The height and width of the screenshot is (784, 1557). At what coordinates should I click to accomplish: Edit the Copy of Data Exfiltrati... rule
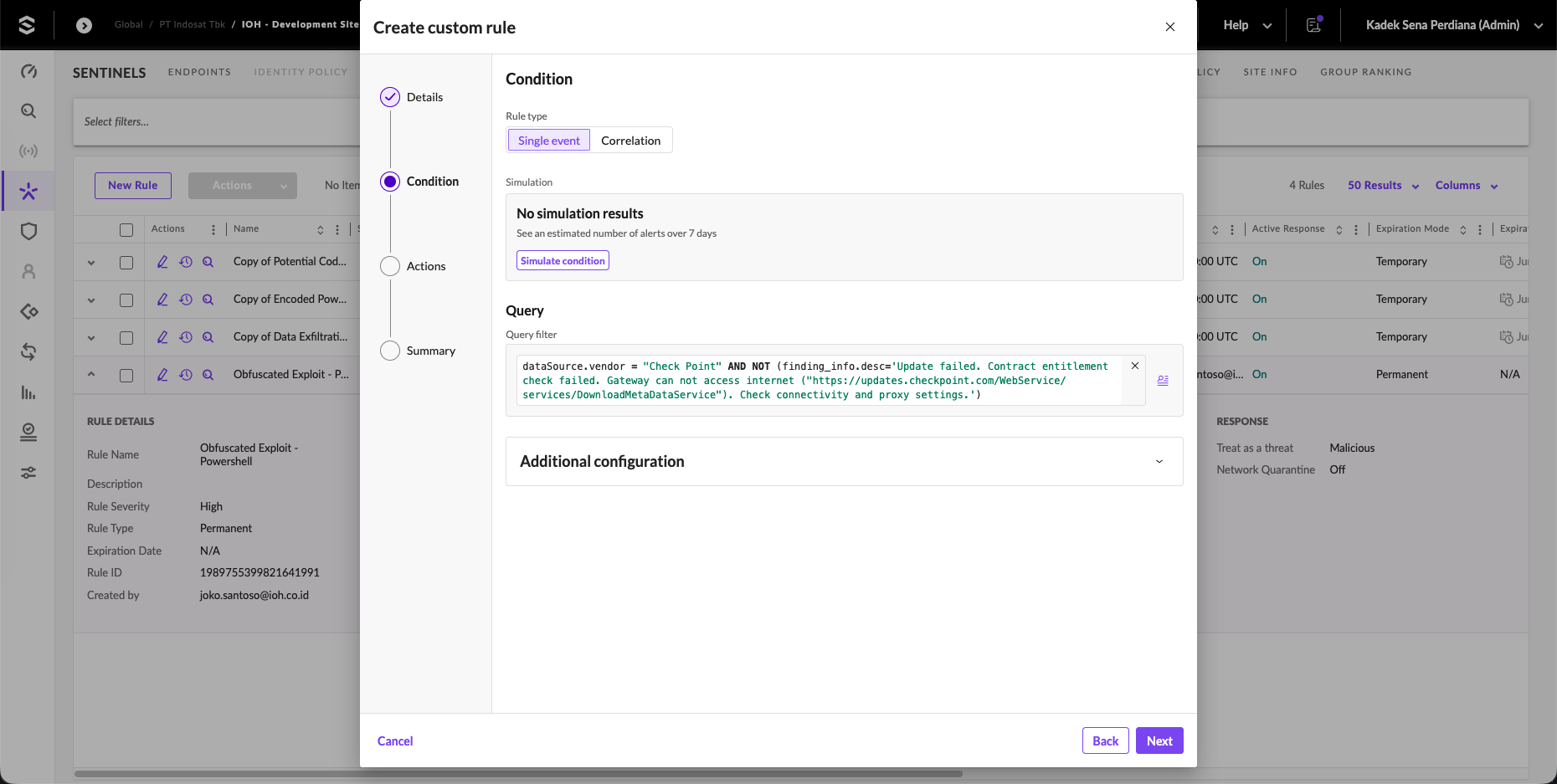(162, 337)
